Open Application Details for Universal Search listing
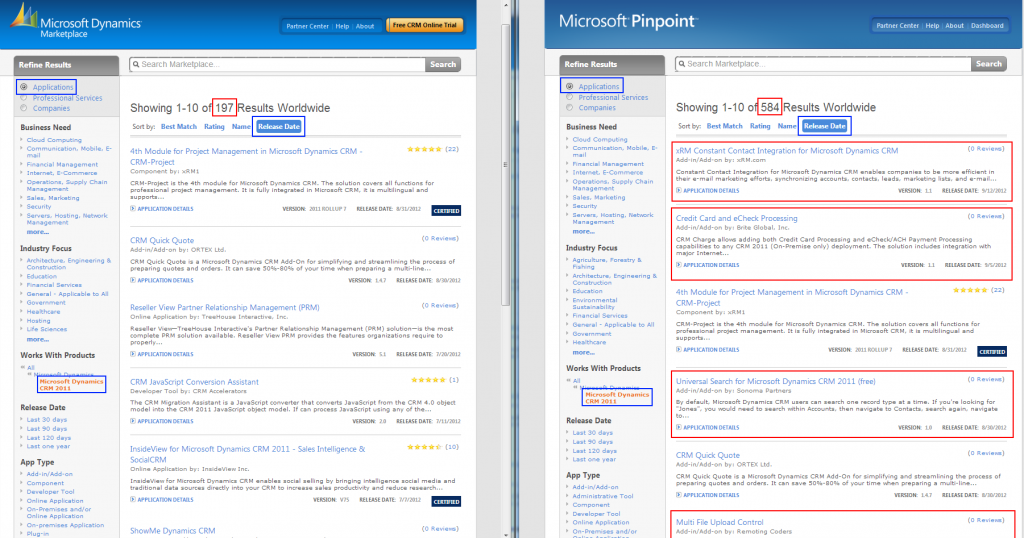1024x538 pixels. [x=711, y=428]
